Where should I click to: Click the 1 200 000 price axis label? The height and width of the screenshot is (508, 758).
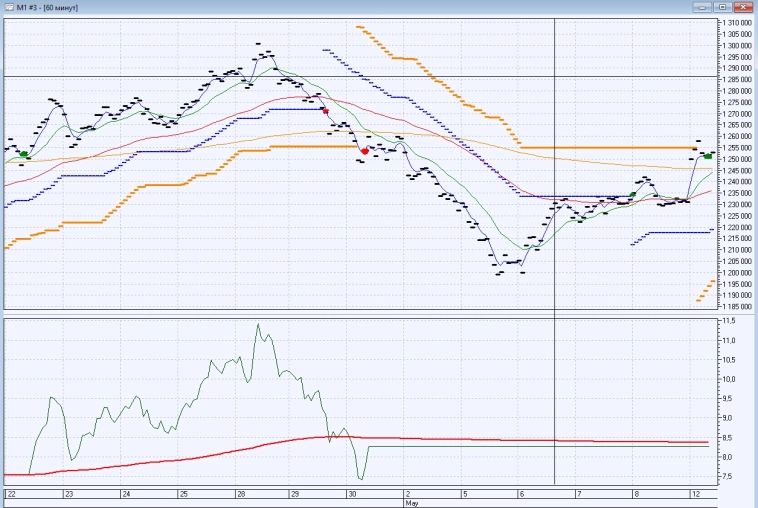coord(737,273)
